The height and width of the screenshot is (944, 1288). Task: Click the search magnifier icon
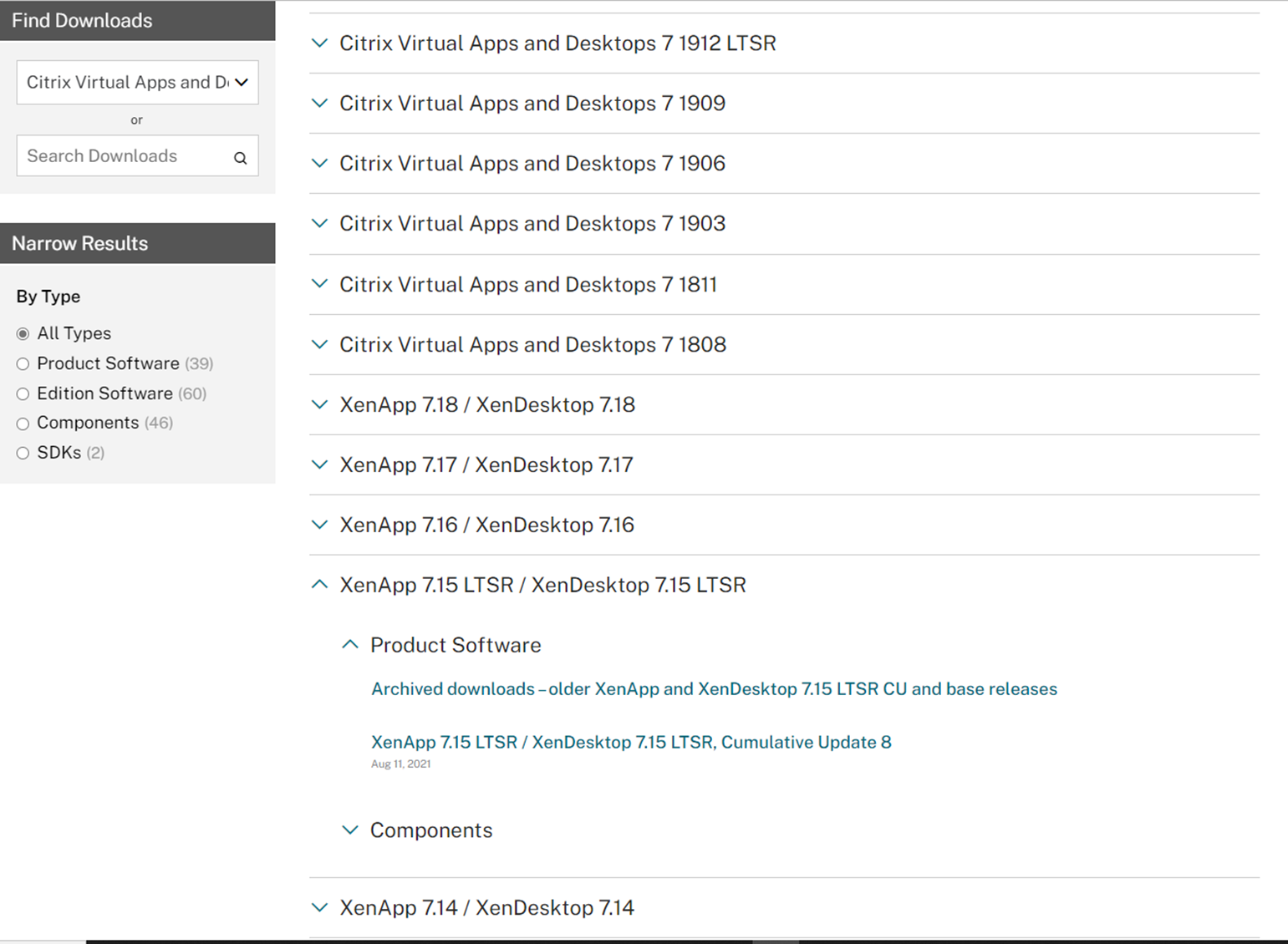coord(241,158)
